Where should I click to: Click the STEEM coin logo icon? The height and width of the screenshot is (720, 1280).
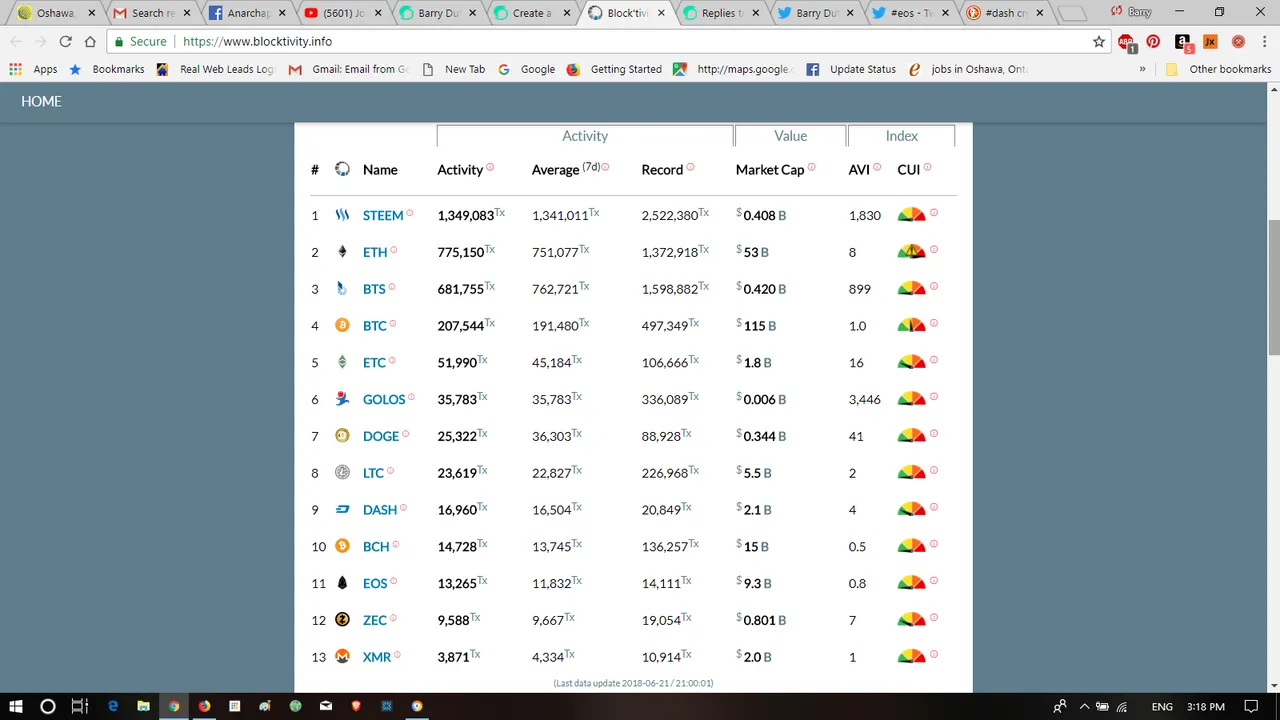342,215
